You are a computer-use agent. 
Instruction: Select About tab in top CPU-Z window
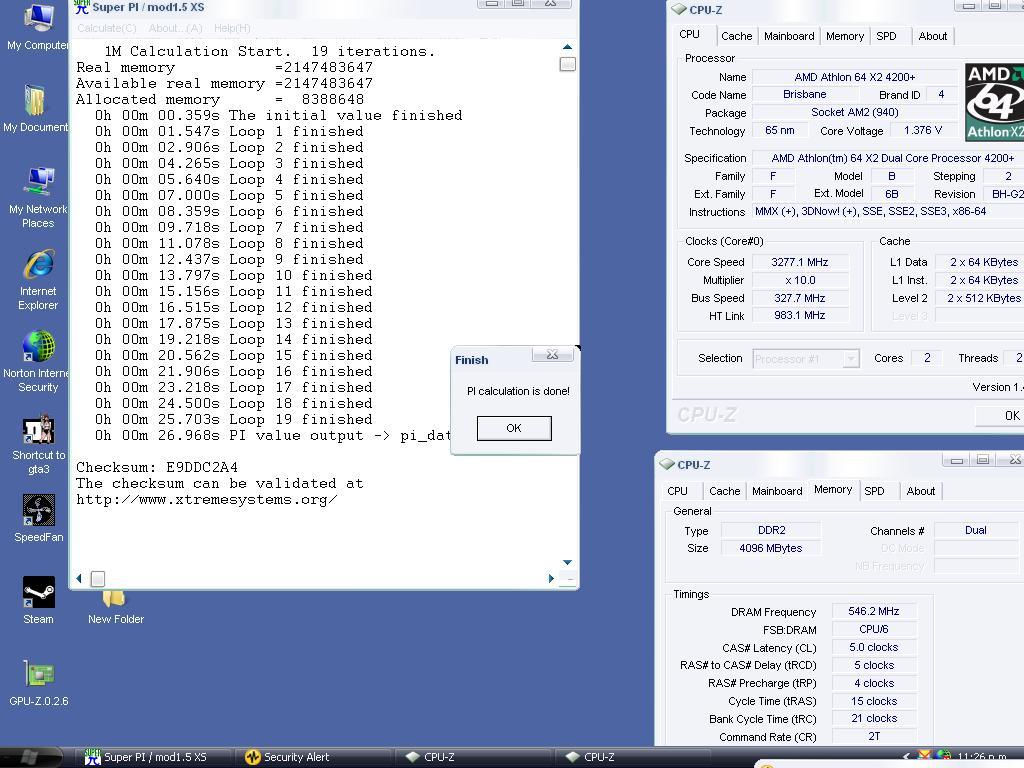click(x=933, y=36)
